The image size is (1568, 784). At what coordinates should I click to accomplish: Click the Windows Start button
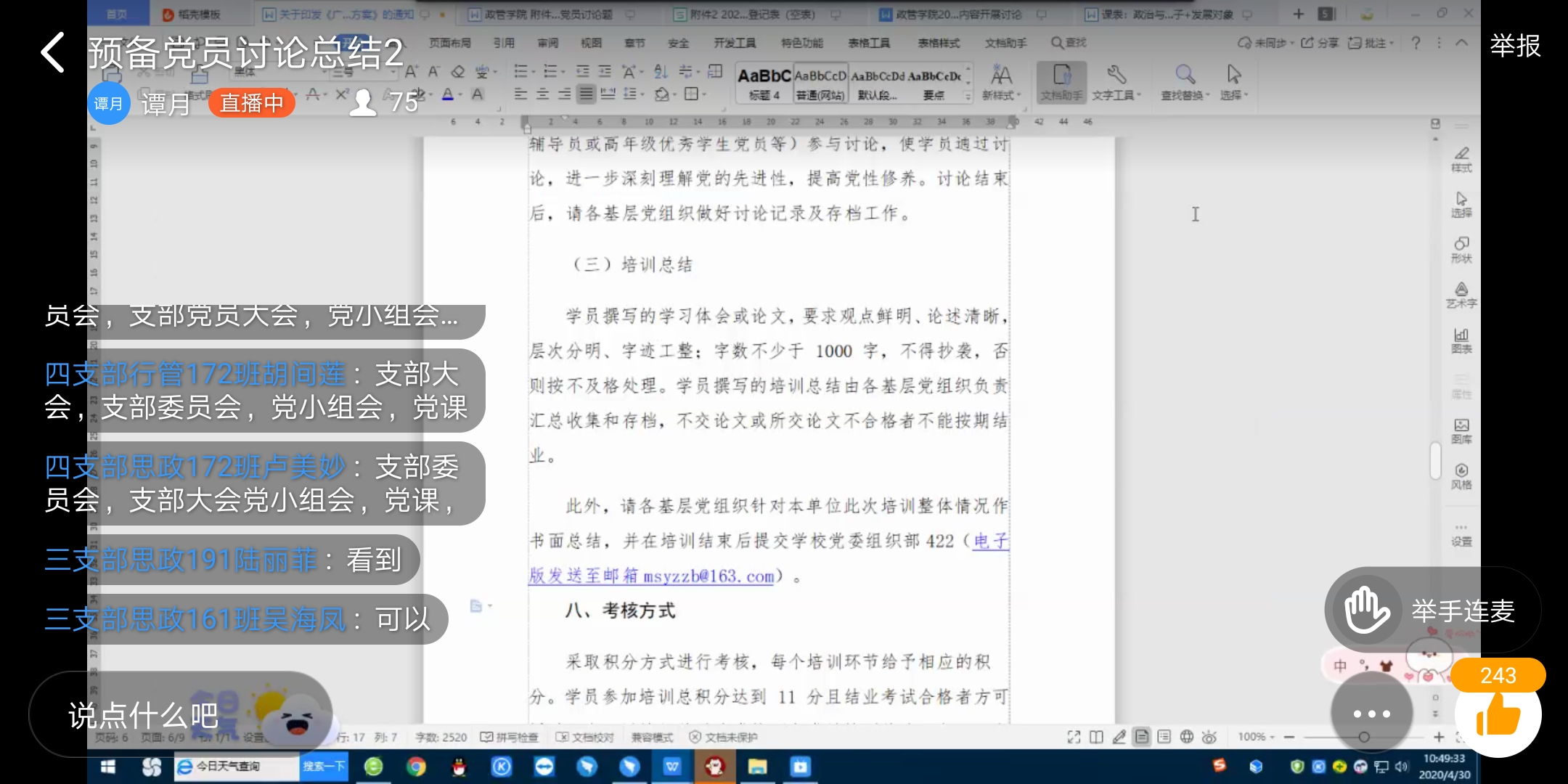coord(108,767)
